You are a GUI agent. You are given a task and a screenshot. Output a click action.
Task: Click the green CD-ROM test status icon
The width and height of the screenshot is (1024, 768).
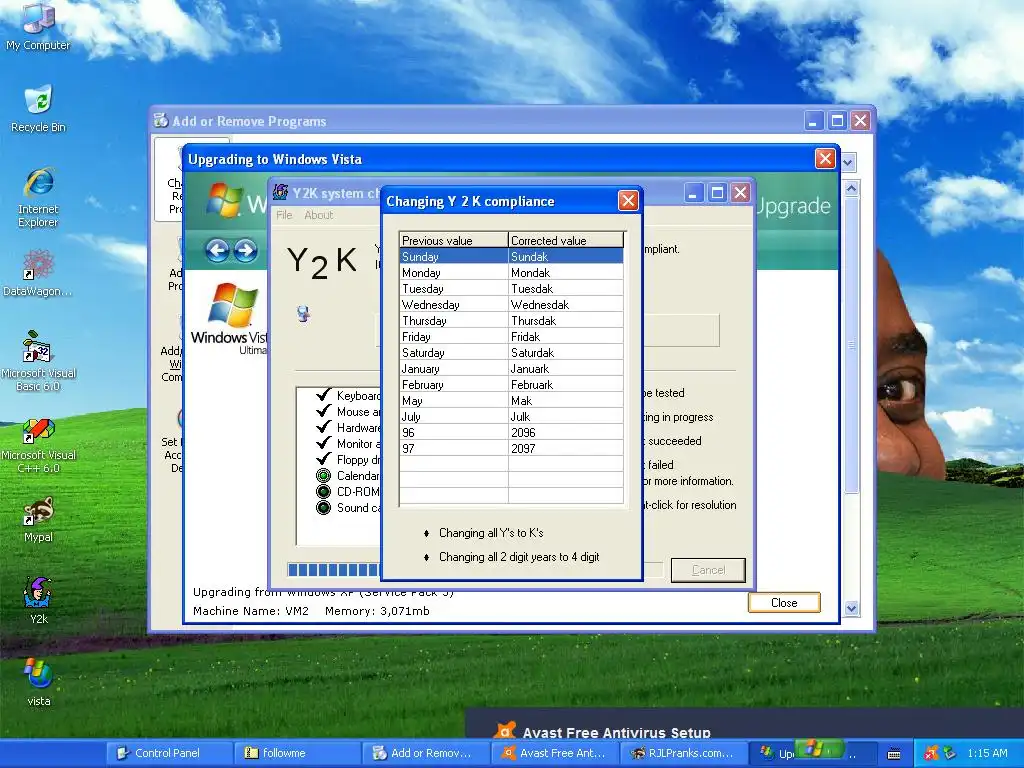point(323,492)
